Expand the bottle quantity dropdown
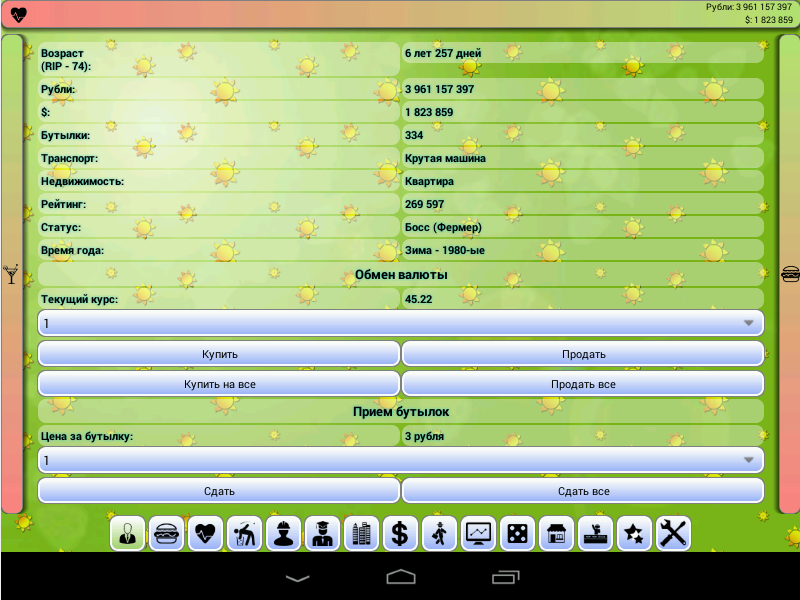800x600 pixels. pos(401,460)
